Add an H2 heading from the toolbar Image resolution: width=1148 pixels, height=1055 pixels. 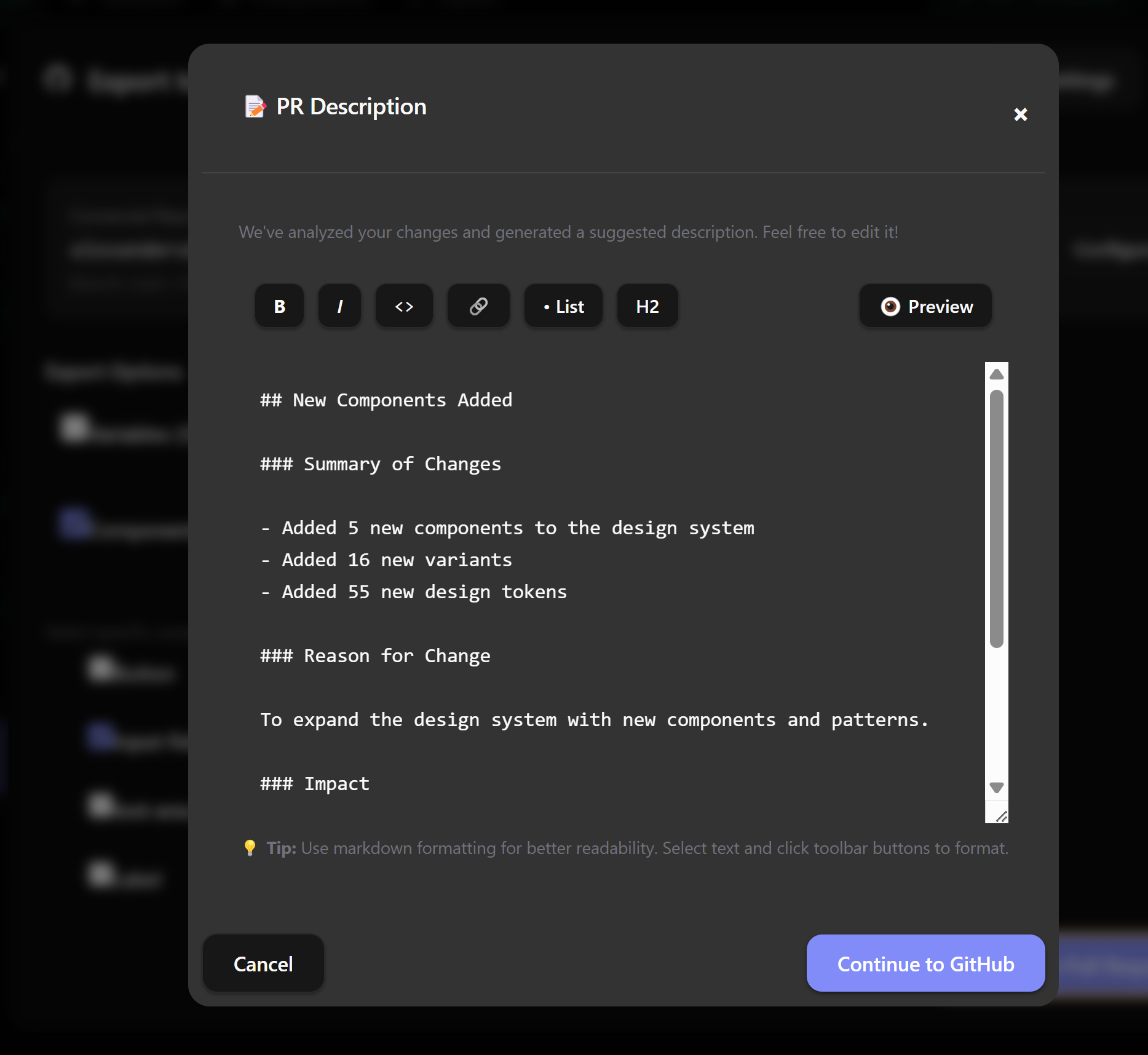coord(647,306)
